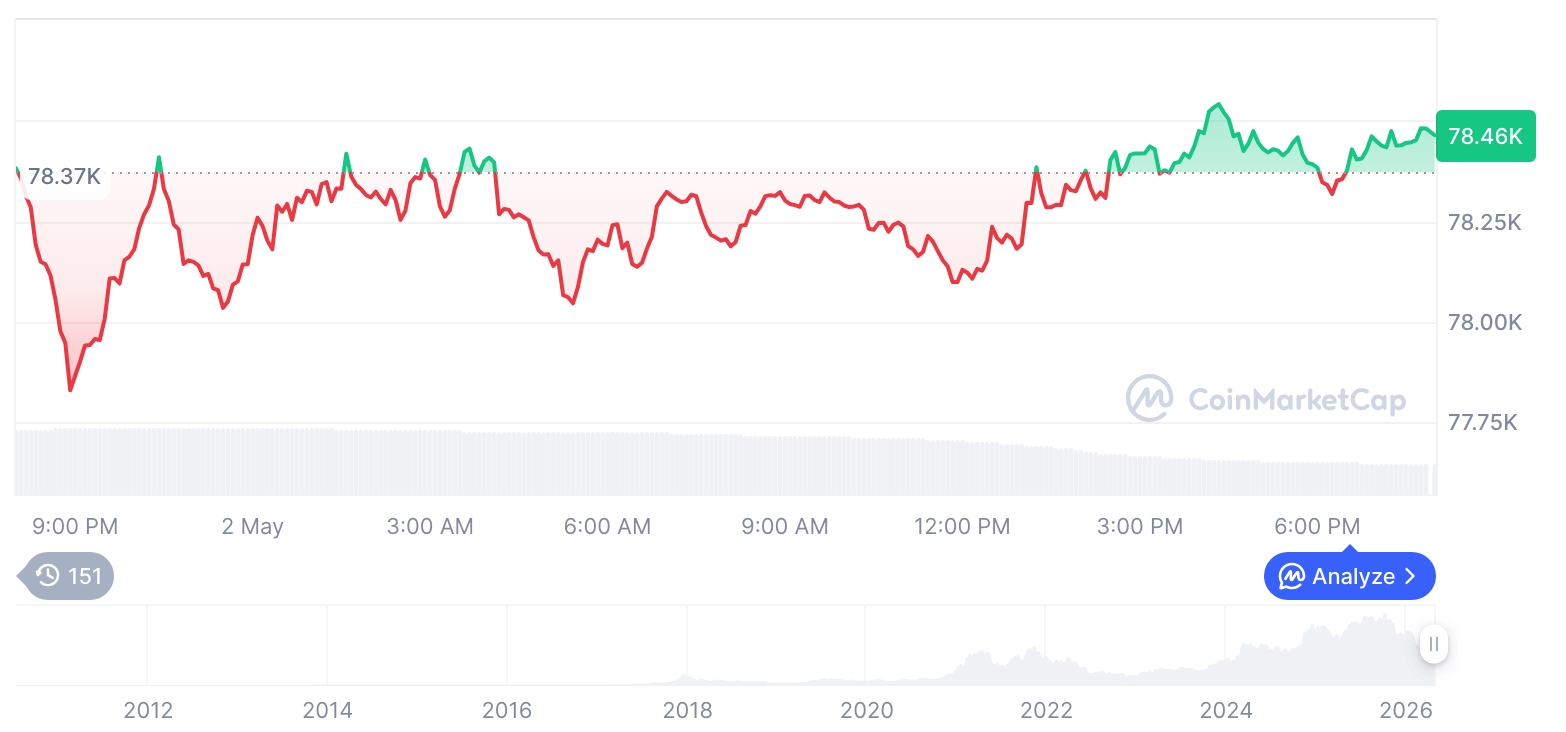Screen dimensions: 1566x732
Task: Click the 78.37K opening price label
Action: coord(64,177)
